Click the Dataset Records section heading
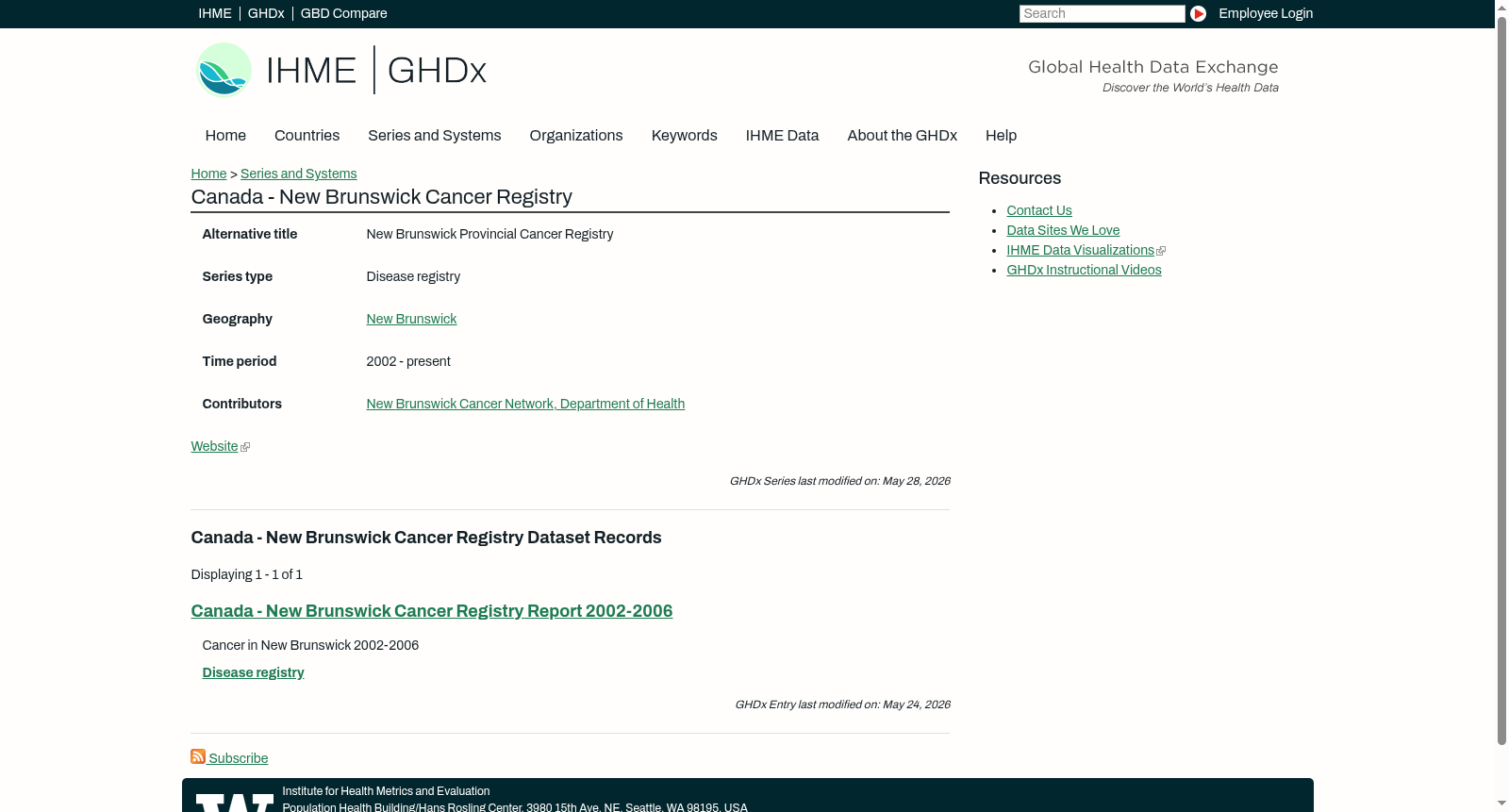 [x=426, y=538]
